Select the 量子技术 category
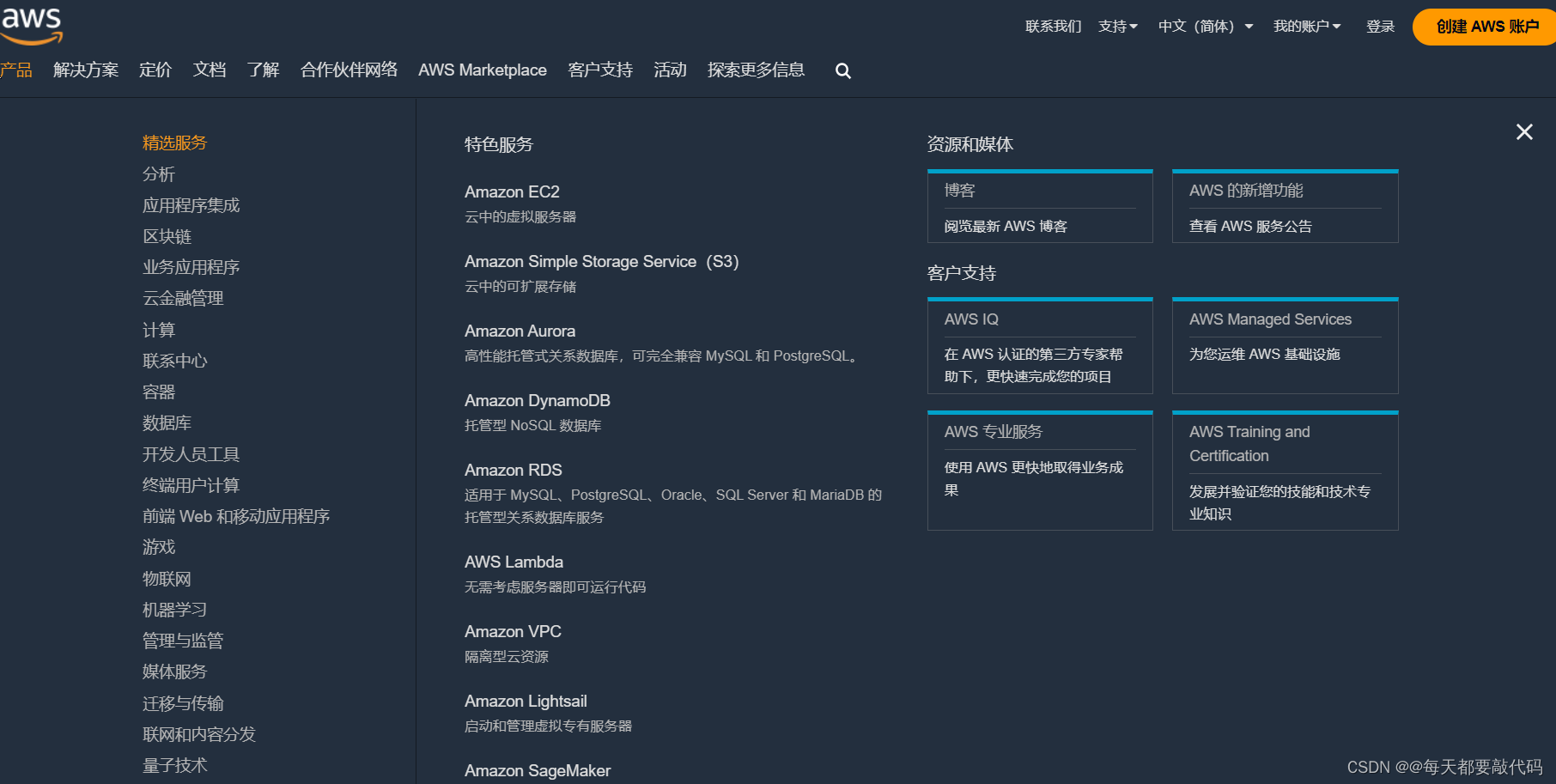This screenshot has width=1556, height=784. [x=174, y=765]
